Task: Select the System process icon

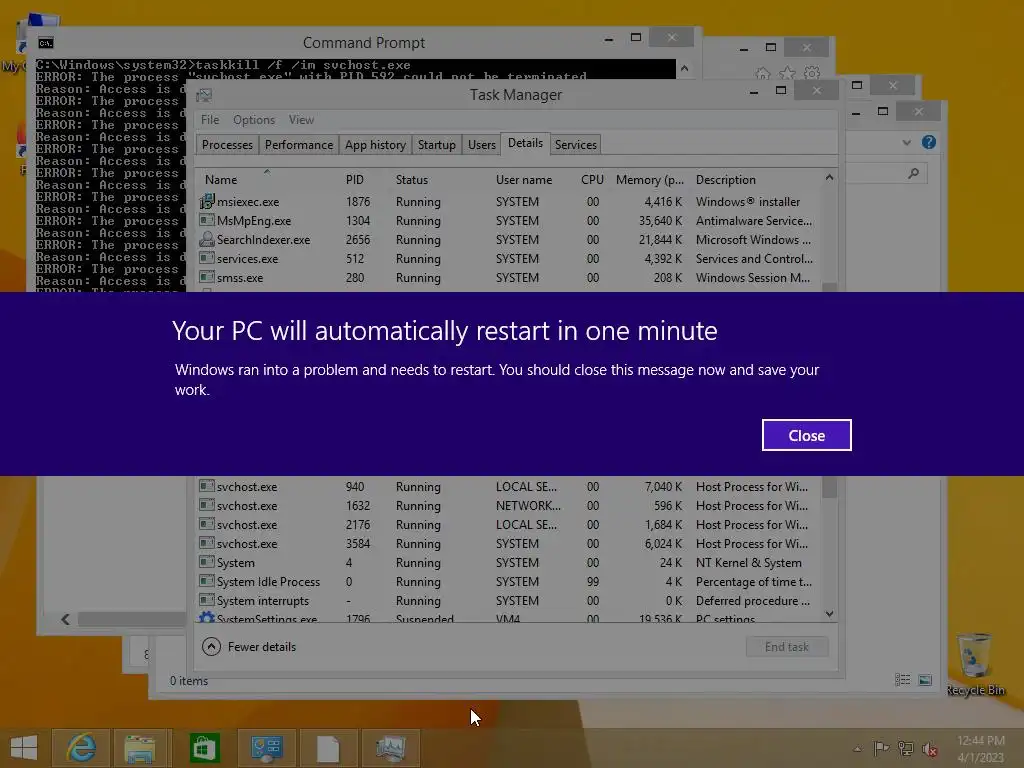Action: 207,562
